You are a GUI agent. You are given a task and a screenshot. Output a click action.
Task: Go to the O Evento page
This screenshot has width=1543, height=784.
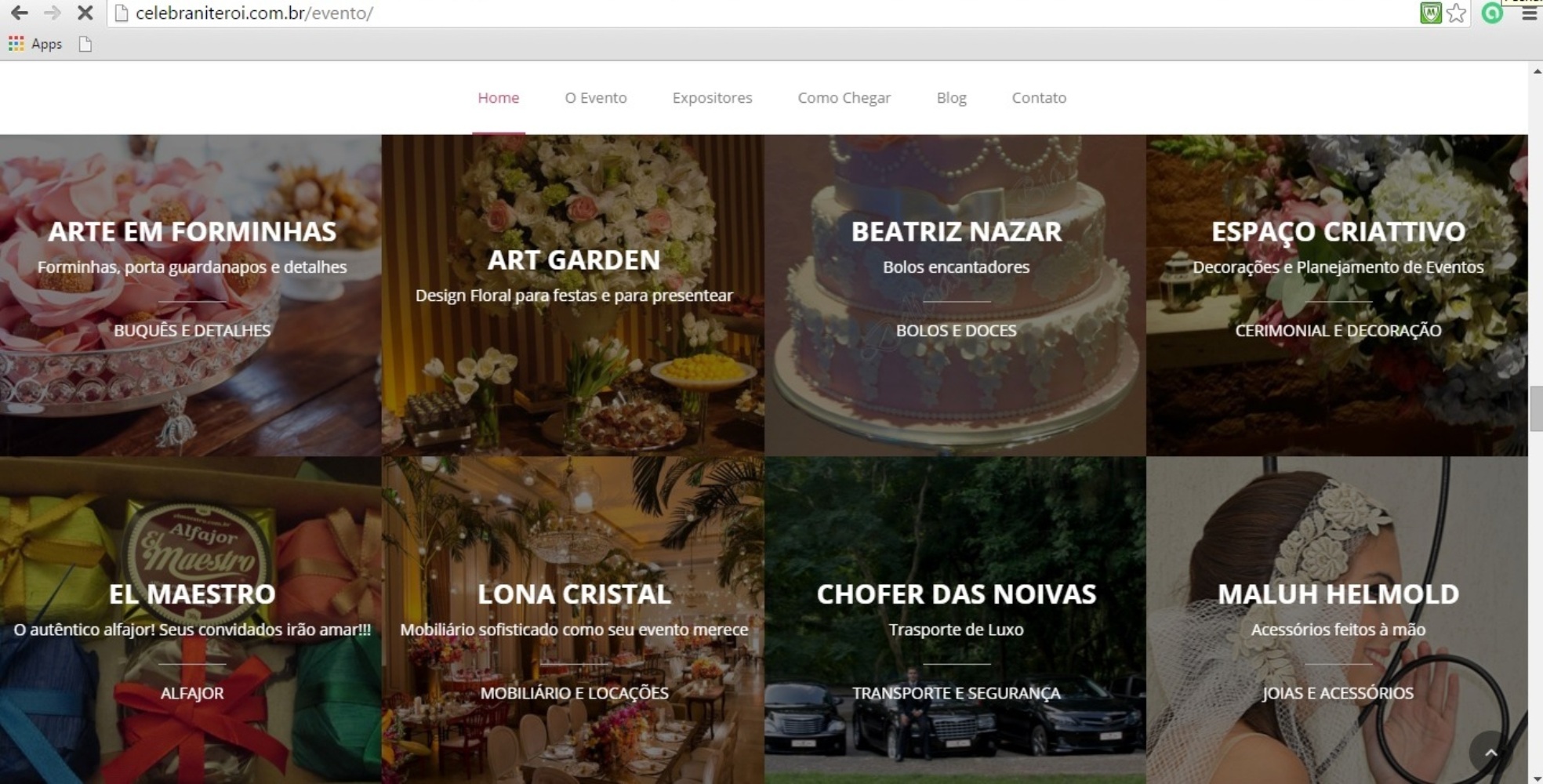(x=596, y=98)
